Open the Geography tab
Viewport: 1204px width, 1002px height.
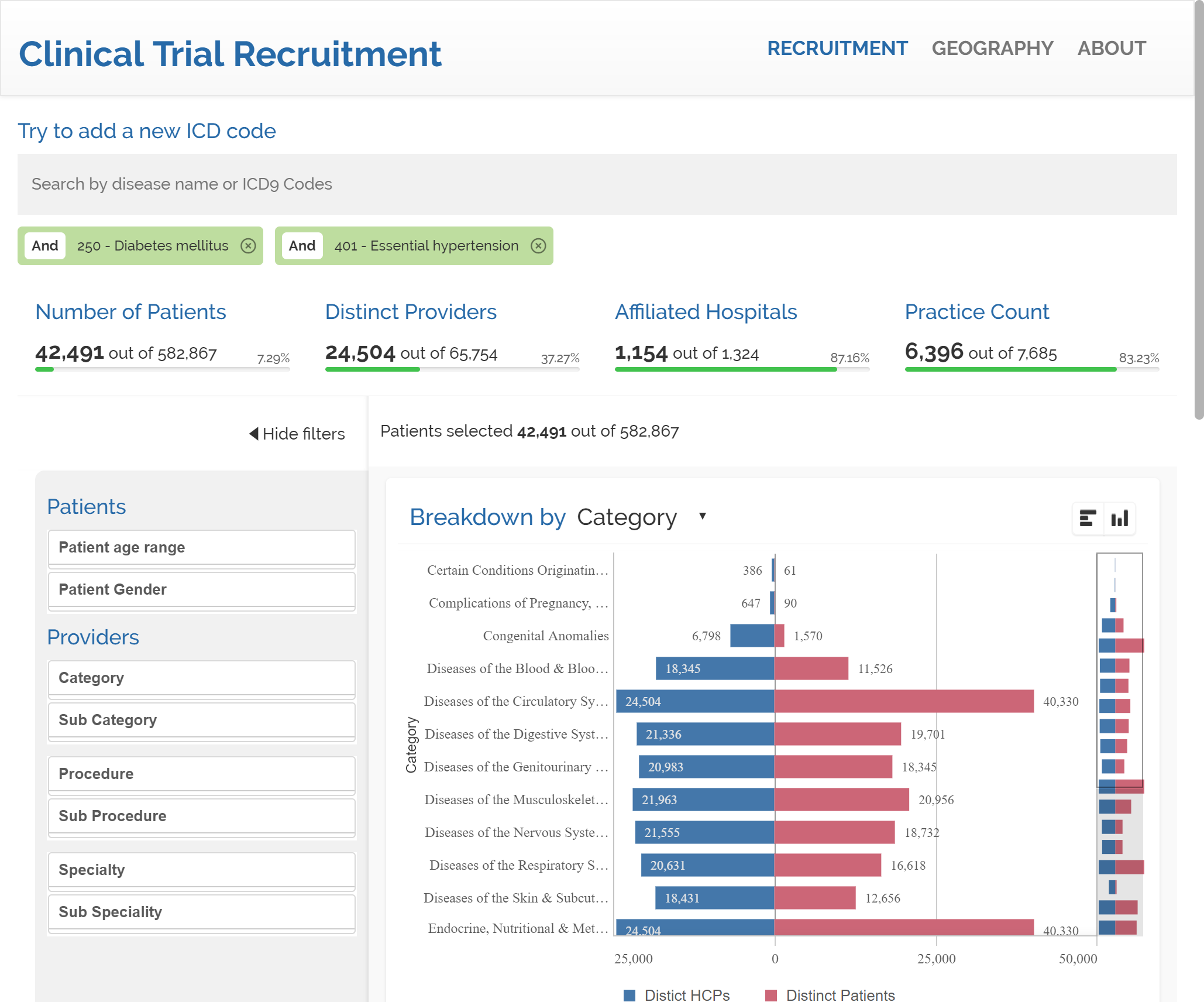point(992,49)
